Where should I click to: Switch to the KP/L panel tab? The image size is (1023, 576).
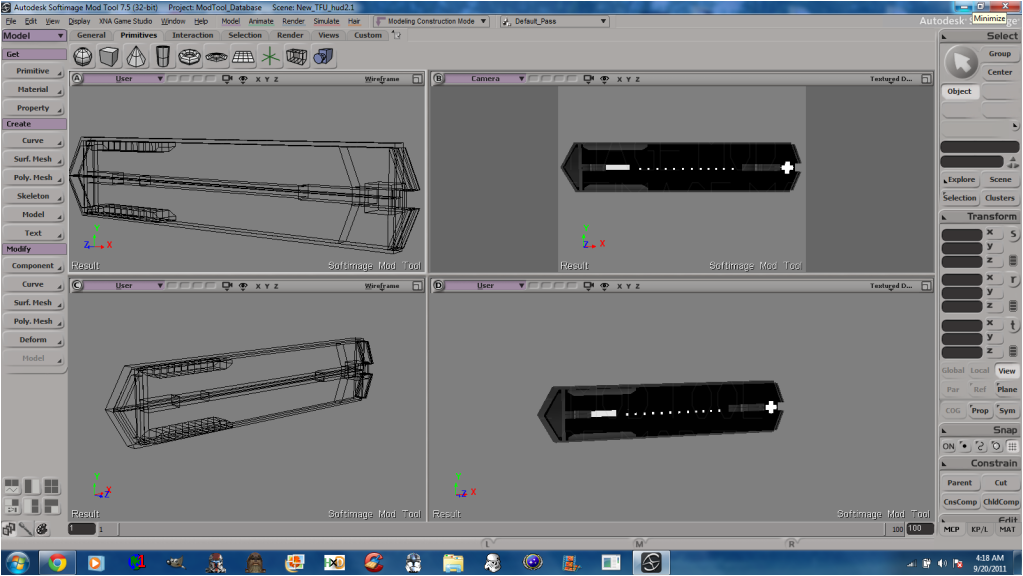(x=979, y=530)
